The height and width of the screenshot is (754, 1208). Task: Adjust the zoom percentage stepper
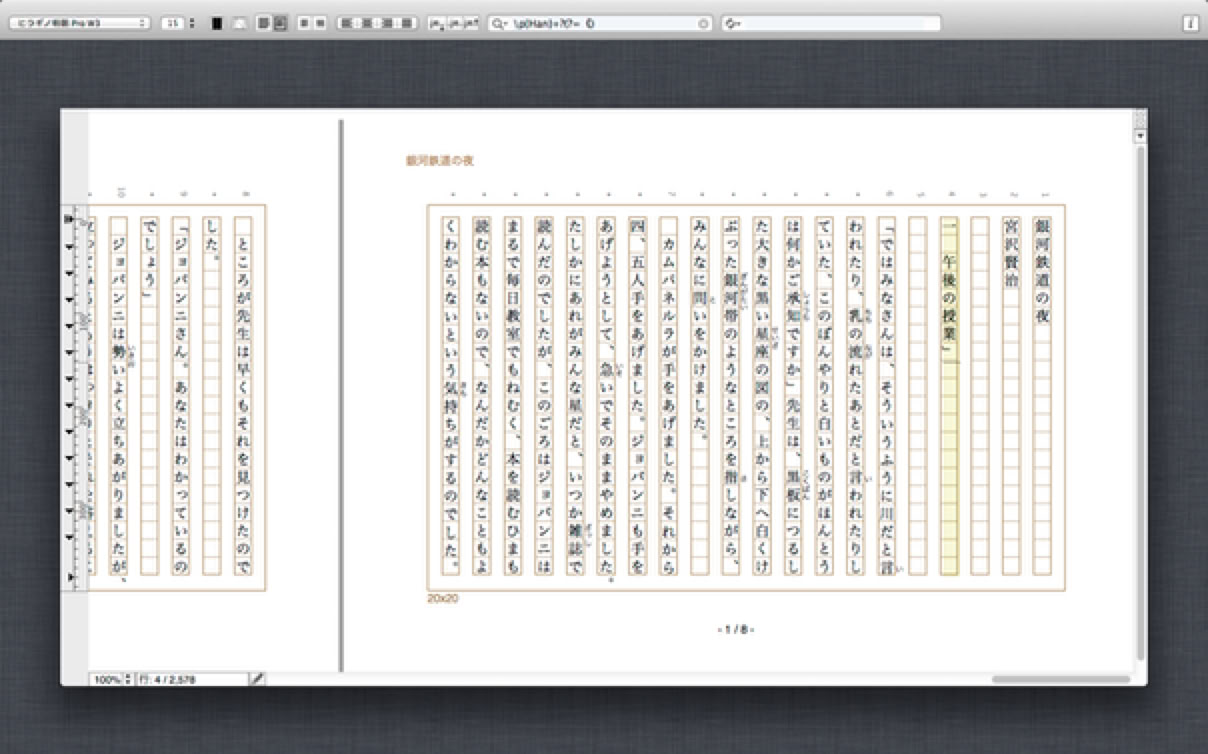[128, 680]
